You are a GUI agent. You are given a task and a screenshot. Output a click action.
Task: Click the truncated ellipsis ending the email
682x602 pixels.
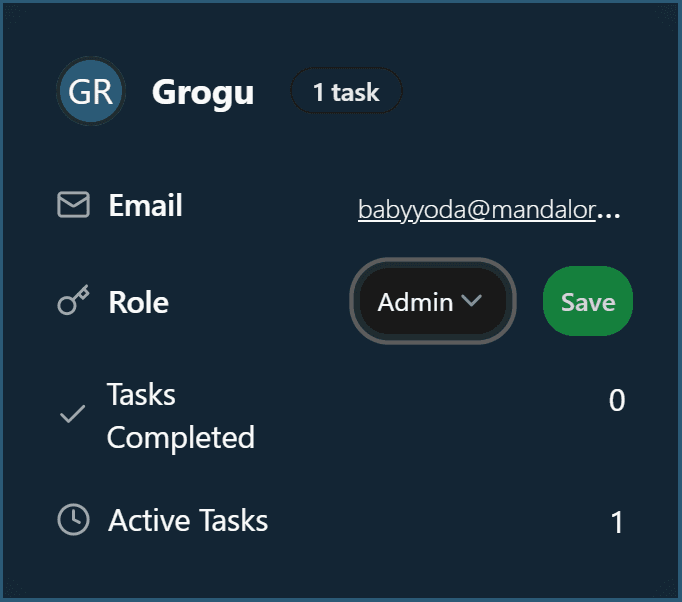click(609, 210)
